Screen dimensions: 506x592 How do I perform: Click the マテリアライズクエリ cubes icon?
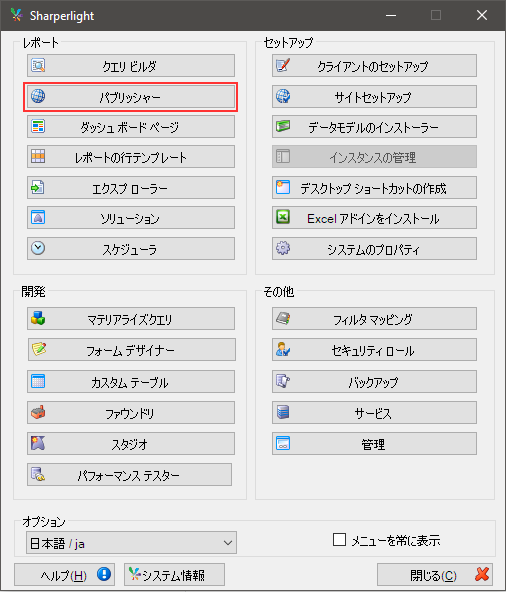coord(38,318)
